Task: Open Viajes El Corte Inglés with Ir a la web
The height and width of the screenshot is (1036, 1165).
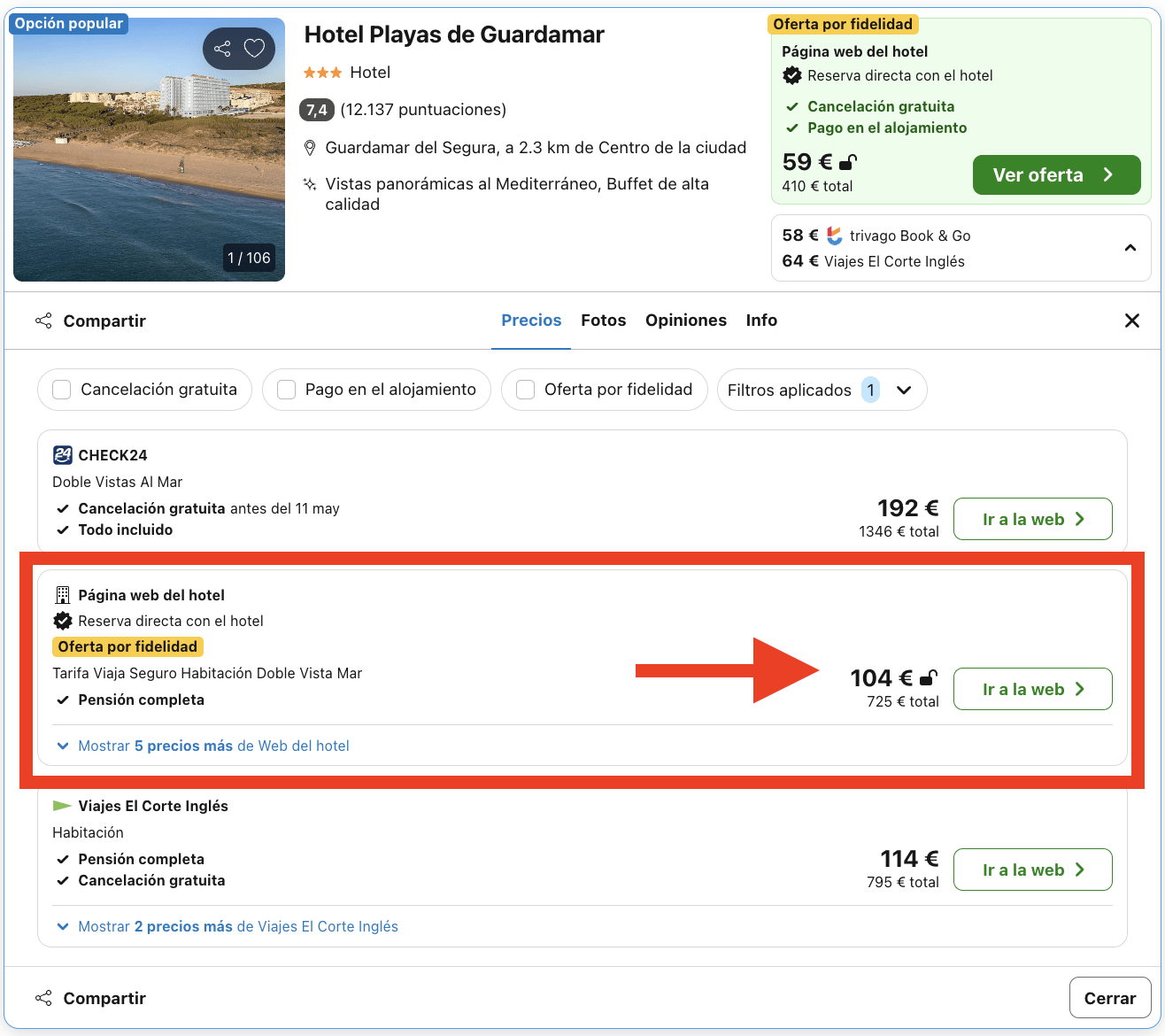Action: (x=1032, y=870)
